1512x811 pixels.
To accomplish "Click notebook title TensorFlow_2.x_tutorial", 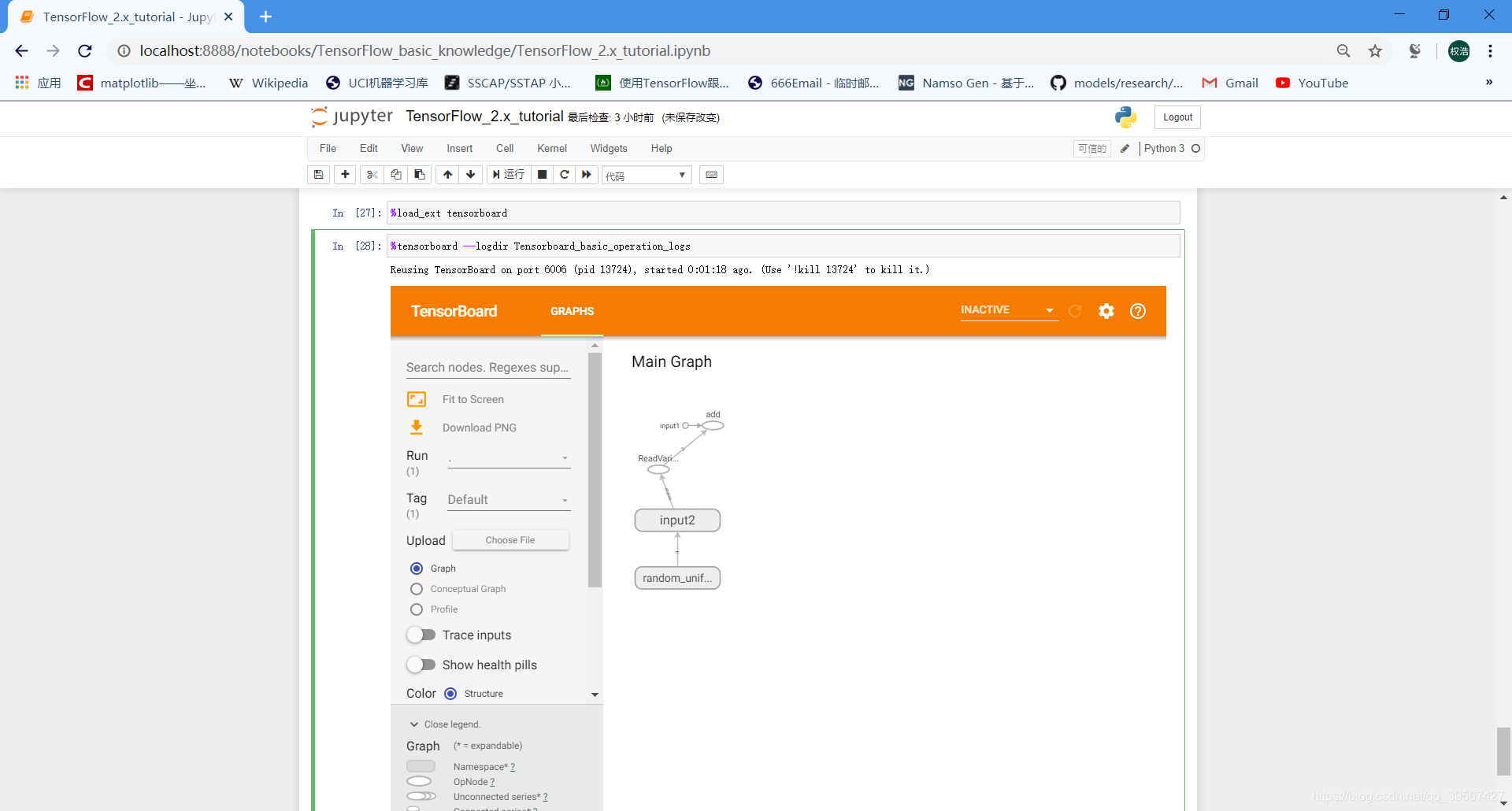I will [x=484, y=117].
